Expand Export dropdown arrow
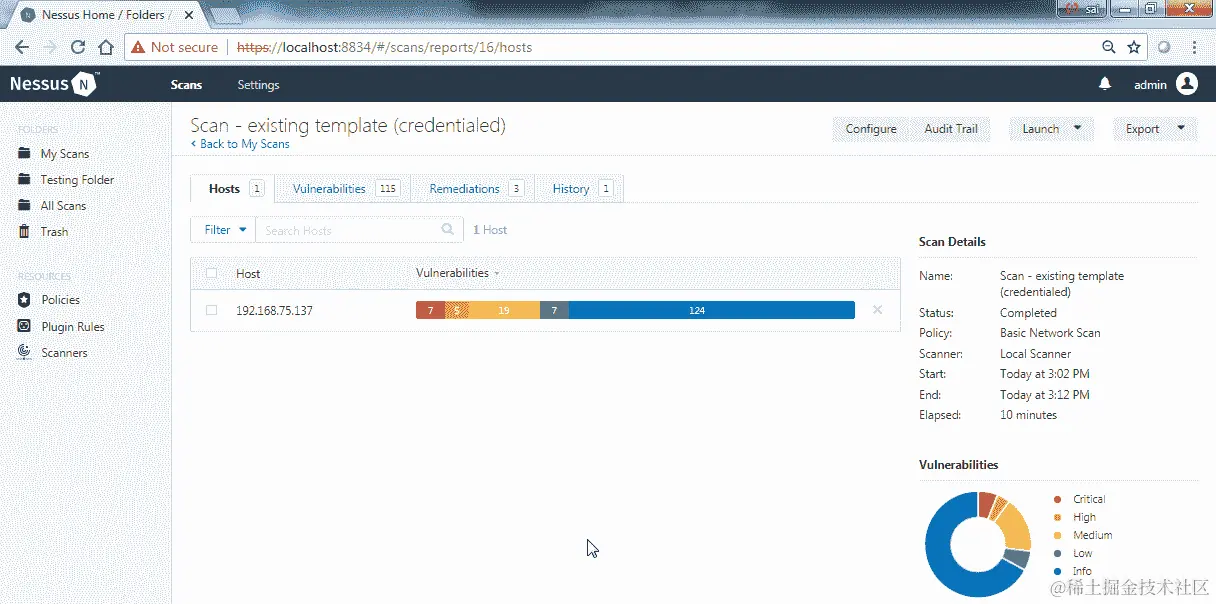Image resolution: width=1216 pixels, height=604 pixels. pyautogui.click(x=1180, y=128)
